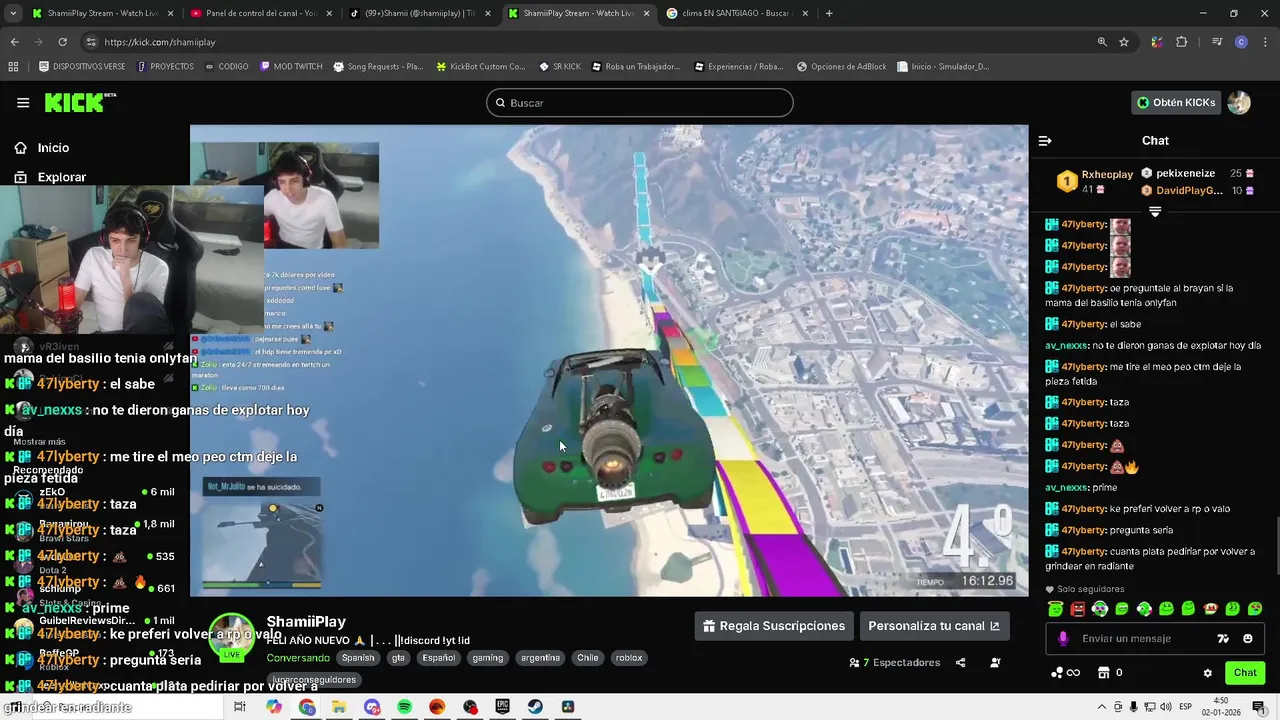Screen dimensions: 1280x720
Task: Click the Conversando category link
Action: coord(298,658)
